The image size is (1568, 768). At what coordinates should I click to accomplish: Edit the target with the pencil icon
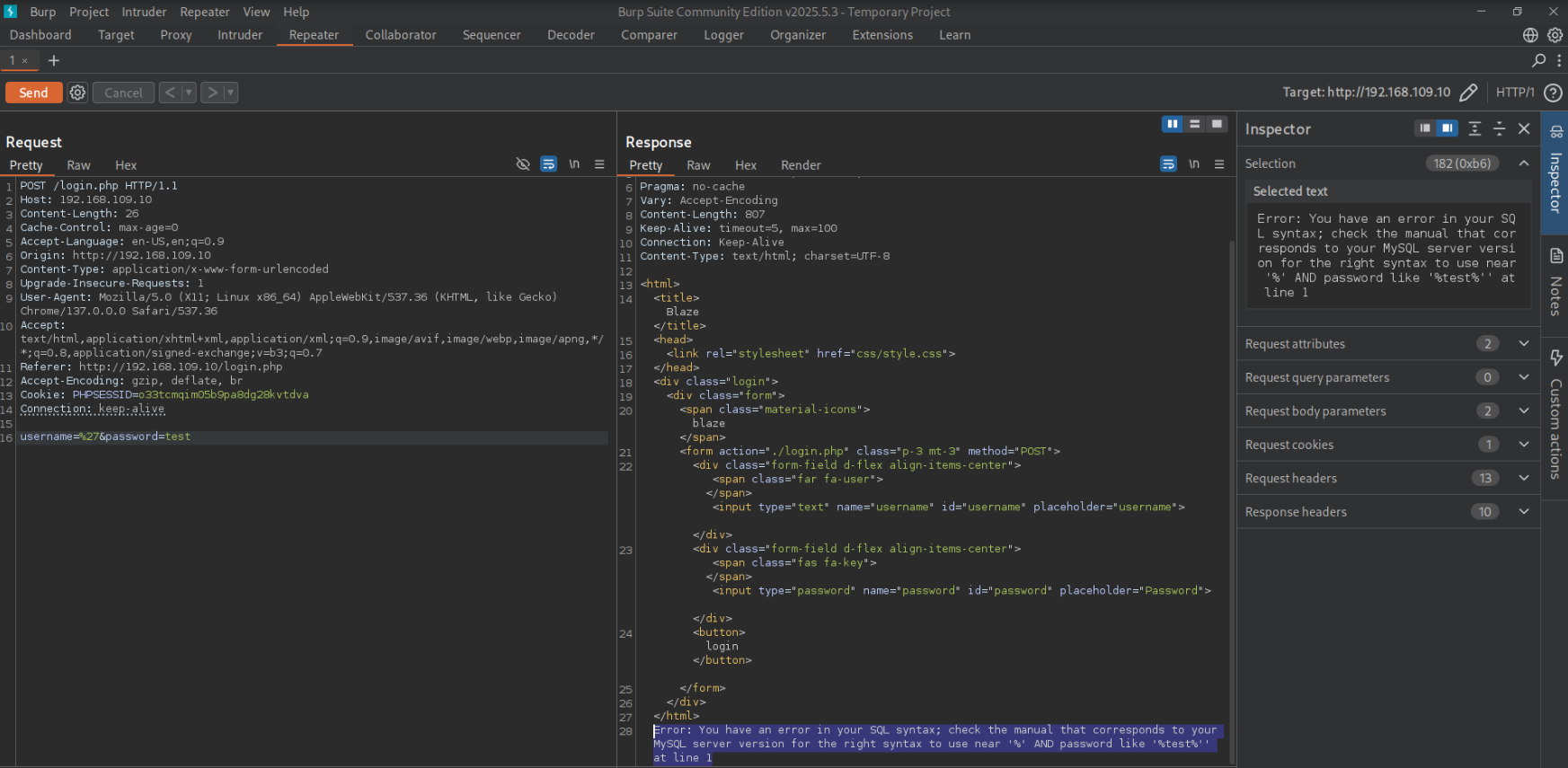[x=1468, y=93]
